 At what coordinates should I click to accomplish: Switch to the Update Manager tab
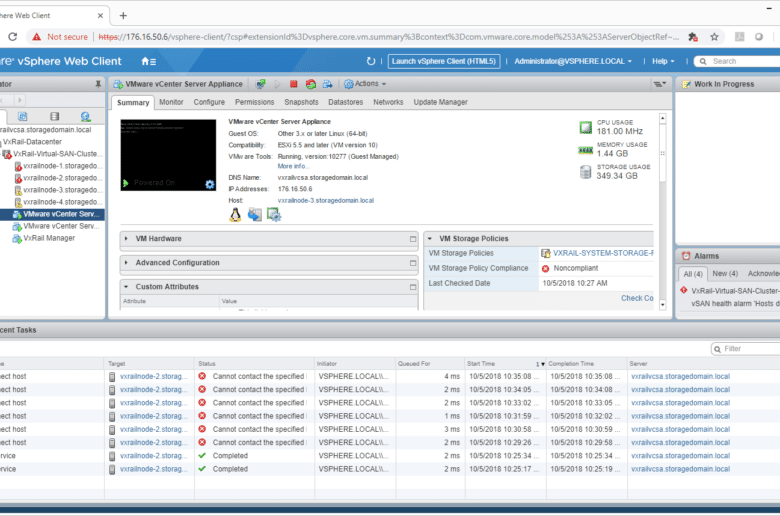coord(440,102)
